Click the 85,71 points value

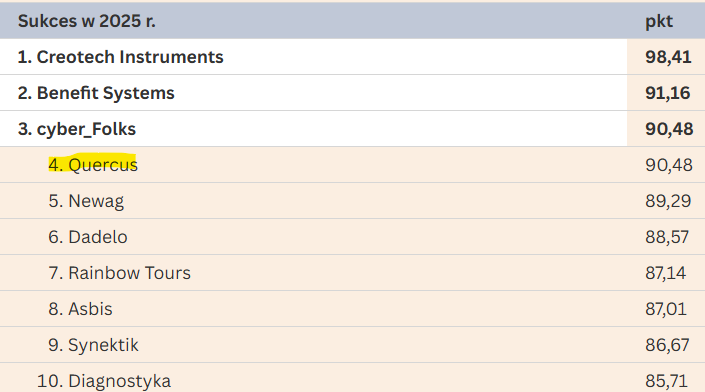pyautogui.click(x=666, y=381)
